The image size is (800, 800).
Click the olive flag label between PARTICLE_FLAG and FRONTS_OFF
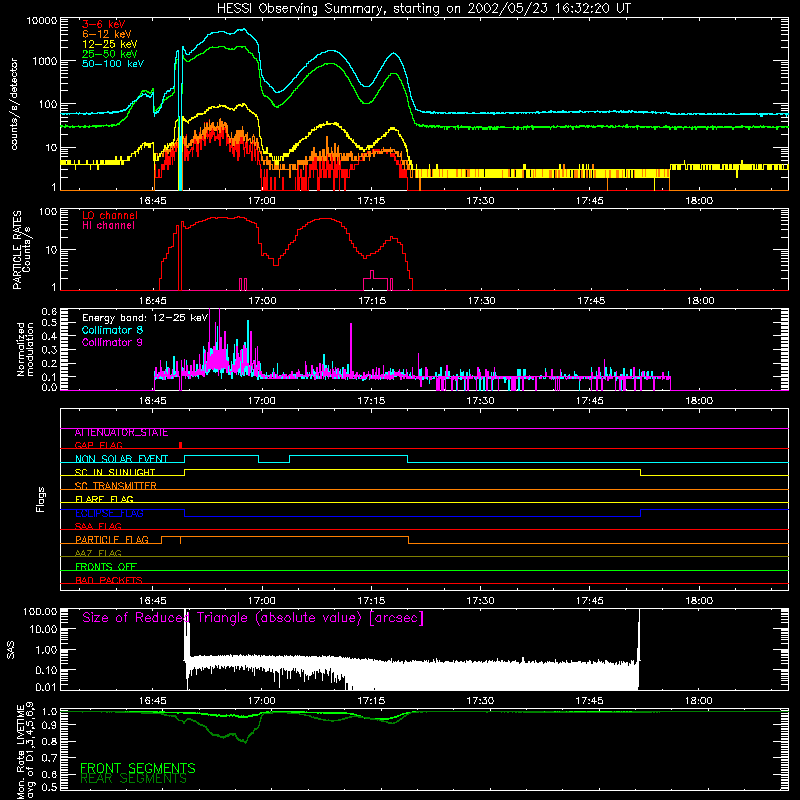click(x=98, y=554)
